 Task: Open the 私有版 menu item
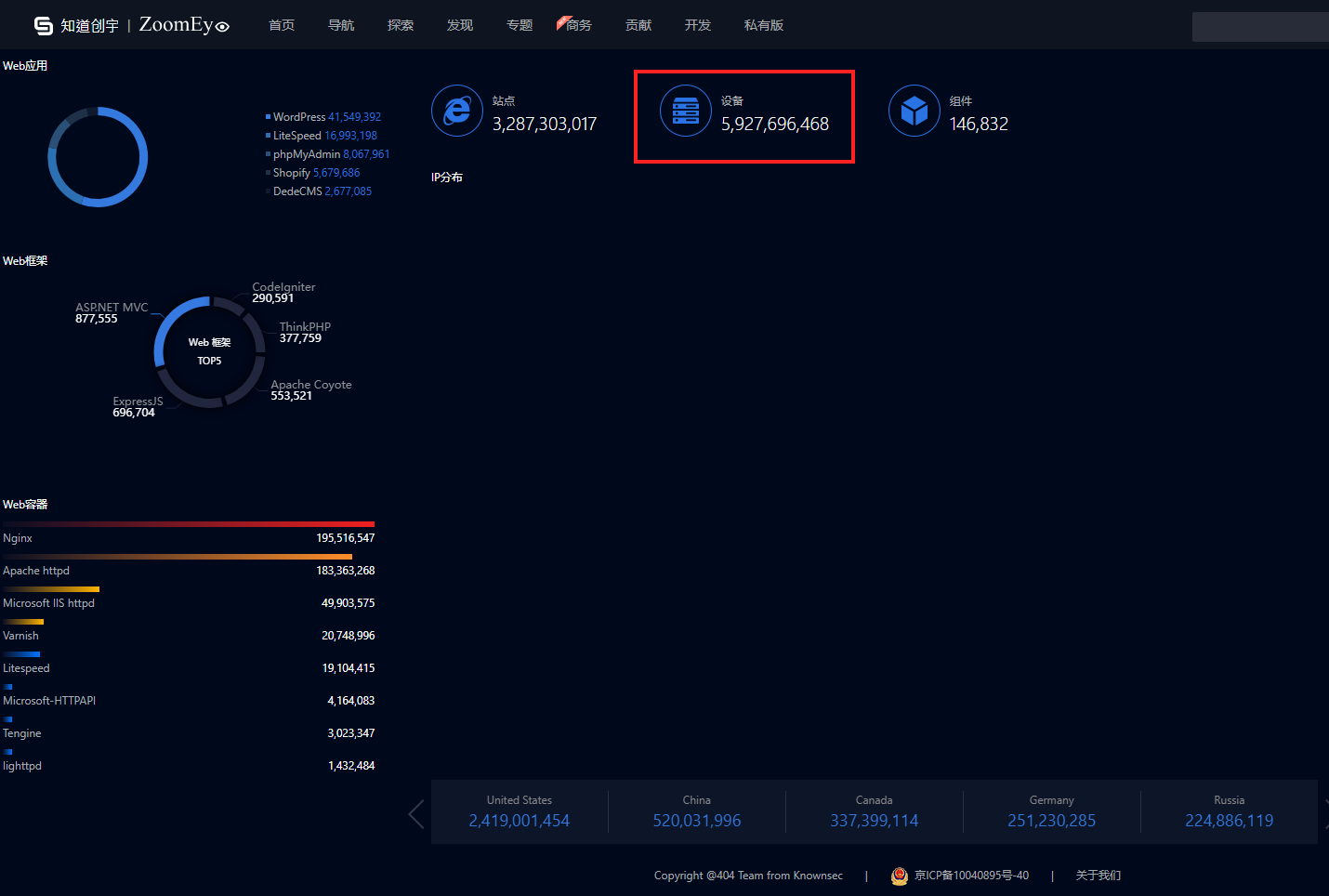tap(764, 25)
